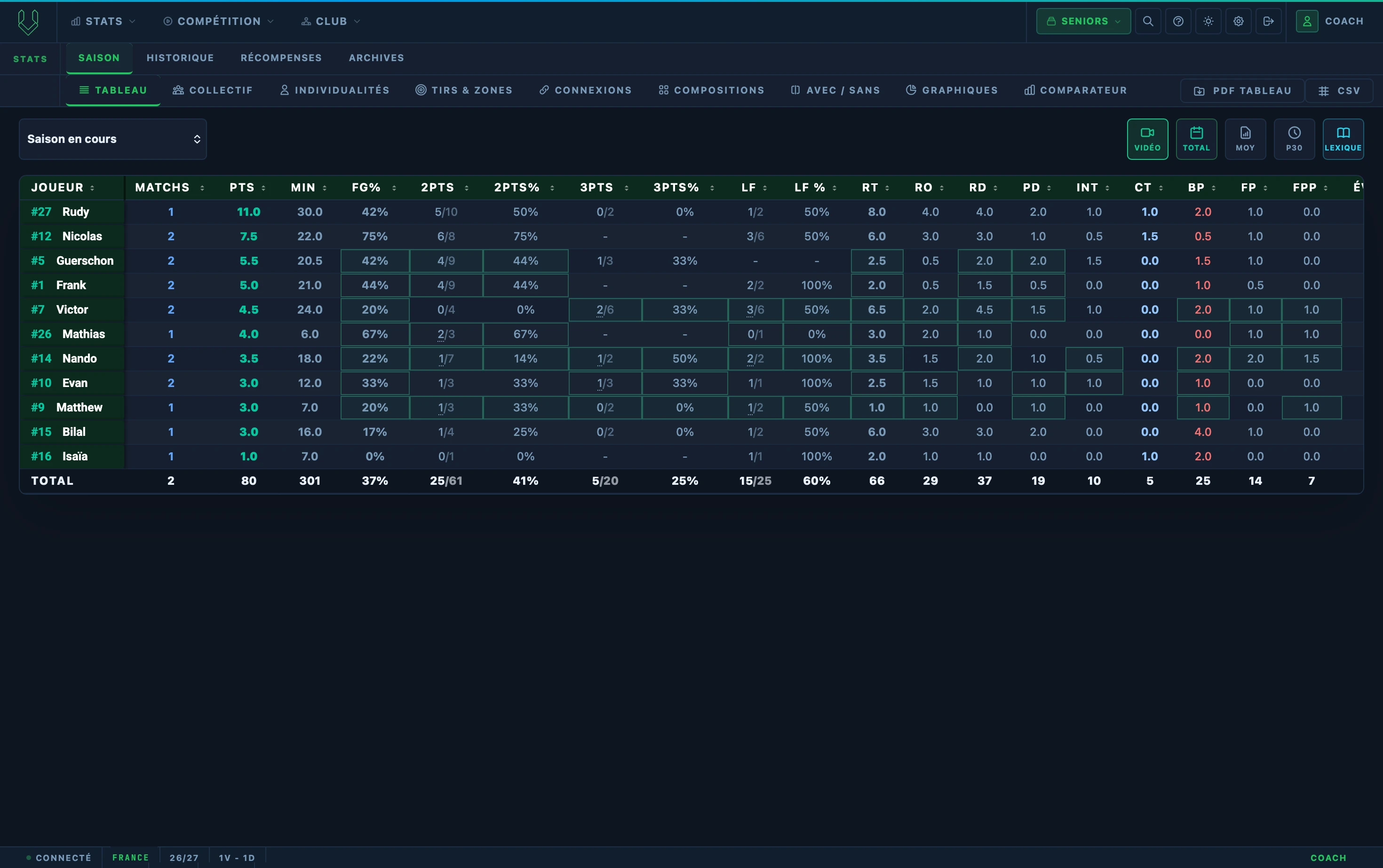Open the COMPOSITIONS sub-tab
Viewport: 1383px width, 868px height.
point(712,90)
